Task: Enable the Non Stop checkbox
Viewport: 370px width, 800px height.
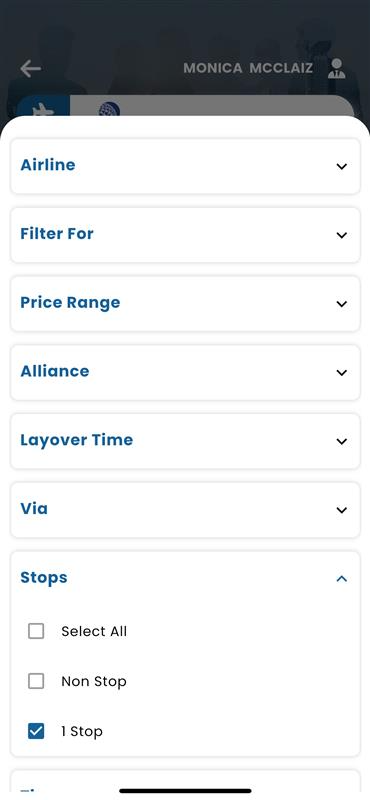Action: pos(36,681)
